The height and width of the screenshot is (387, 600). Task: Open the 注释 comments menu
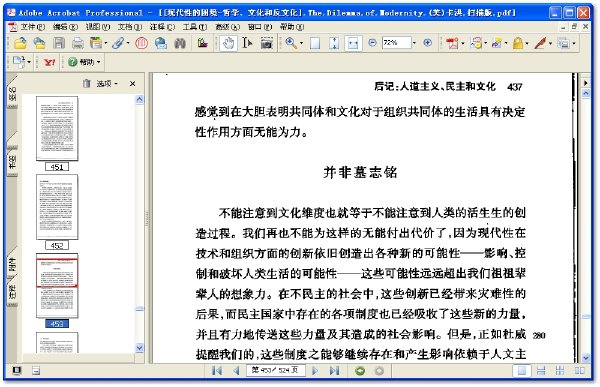tap(162, 27)
